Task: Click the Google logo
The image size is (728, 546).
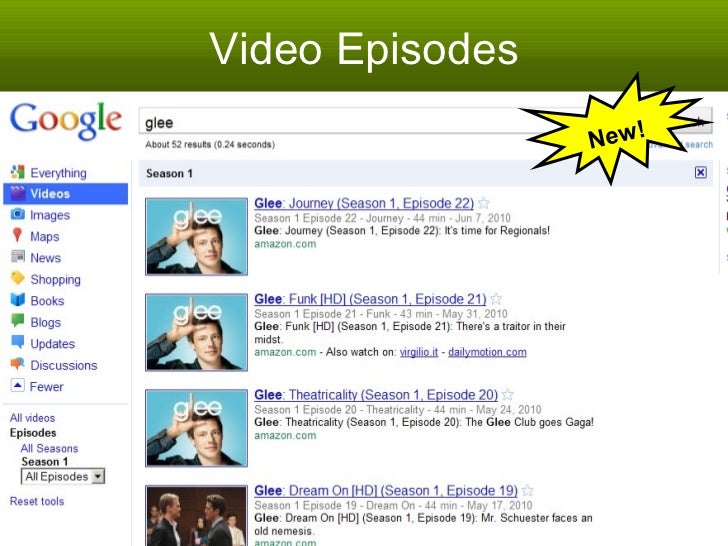Action: point(66,121)
